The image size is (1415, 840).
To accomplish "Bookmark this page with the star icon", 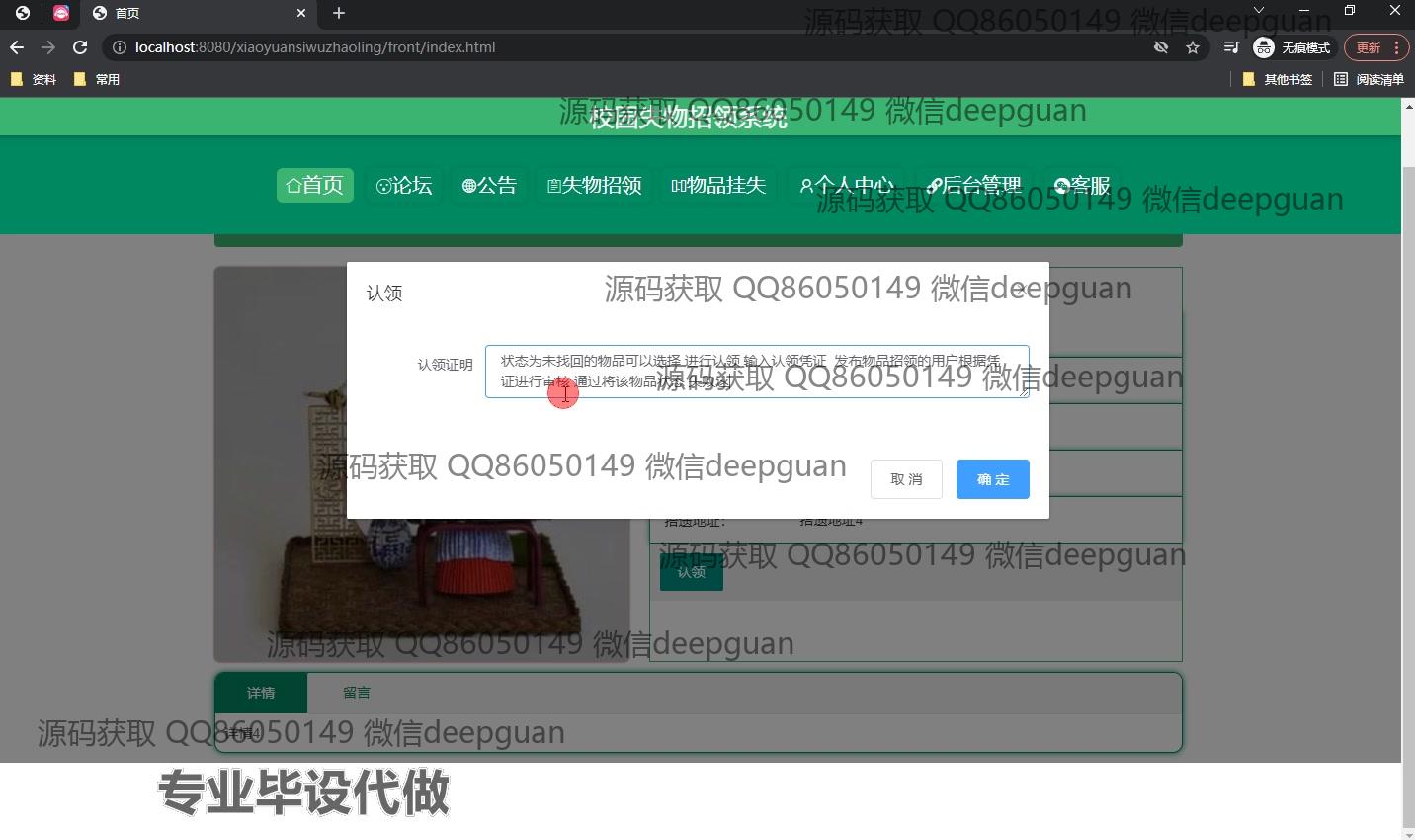I will pos(1193,46).
